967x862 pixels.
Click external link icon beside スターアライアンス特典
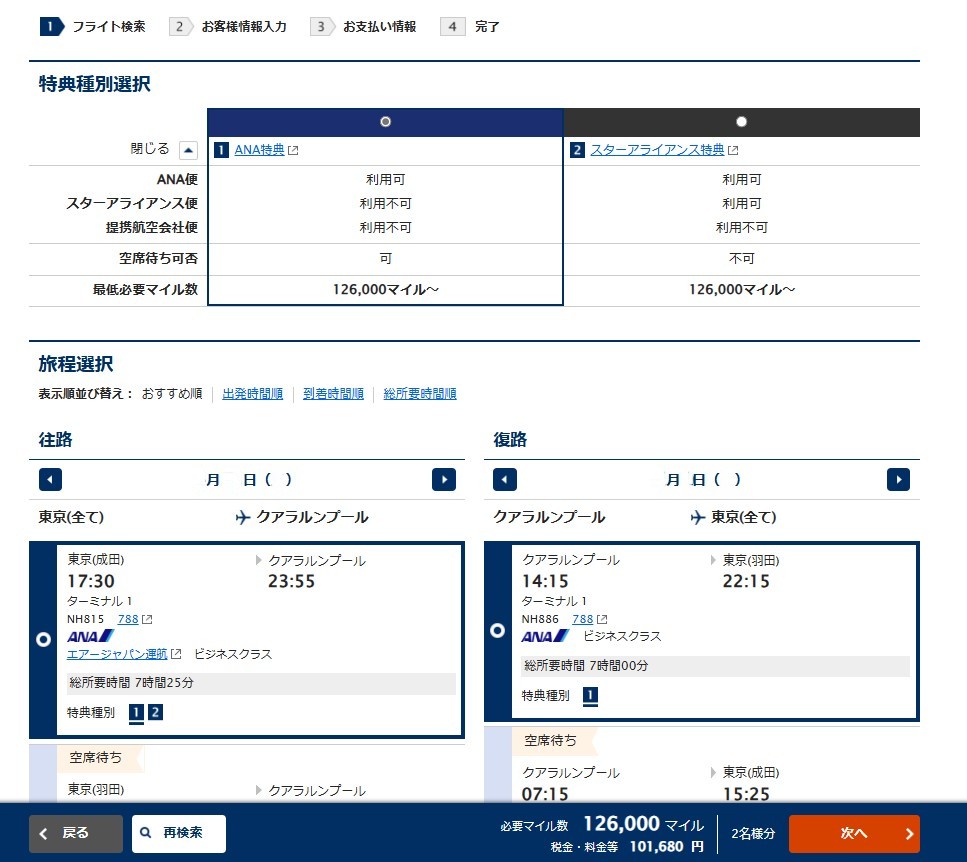pyautogui.click(x=733, y=150)
